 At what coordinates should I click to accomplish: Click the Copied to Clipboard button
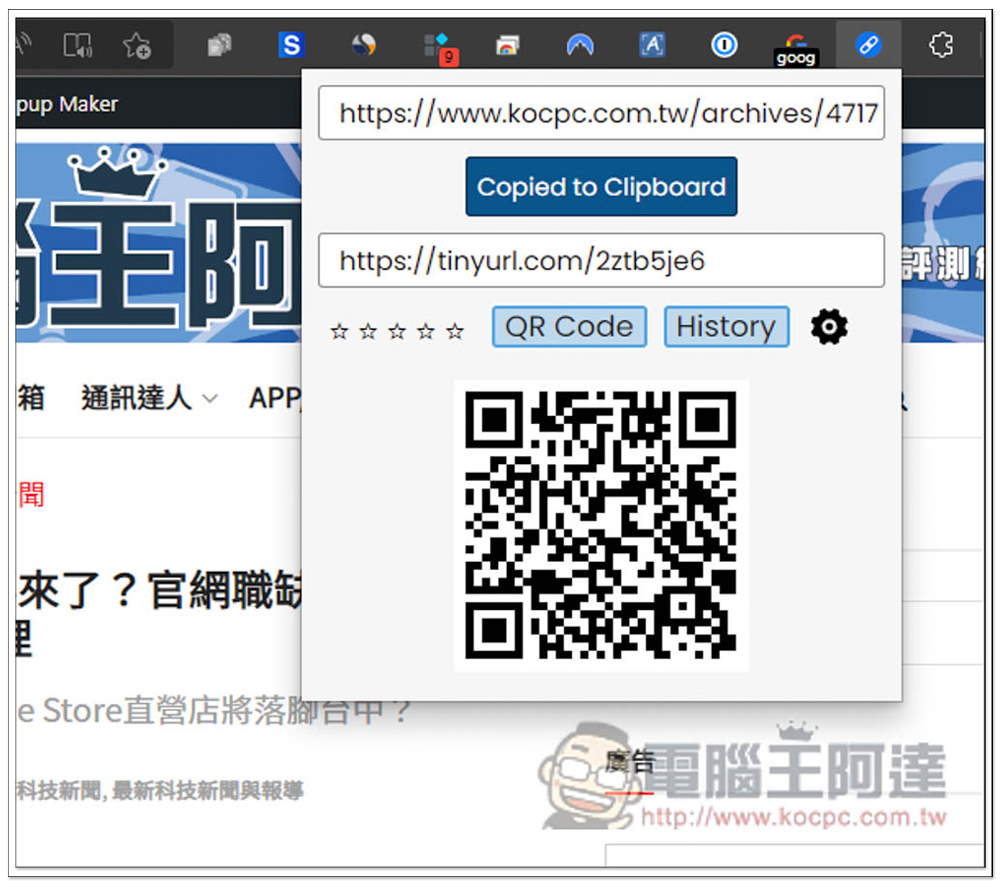coord(601,187)
